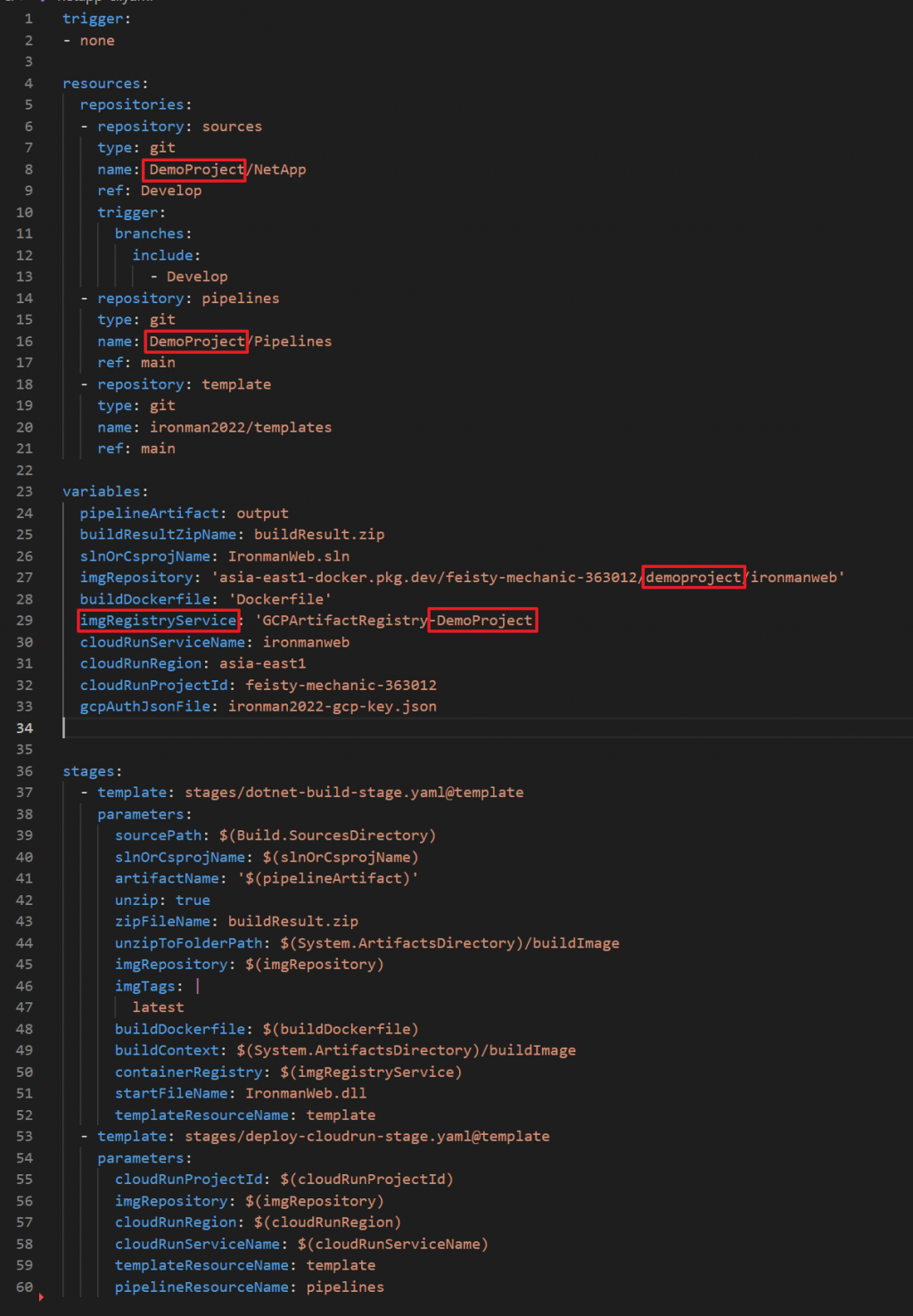Screen dimensions: 913x1316
Task: Click the '- Develop' list entry on line 13
Action: (x=189, y=277)
